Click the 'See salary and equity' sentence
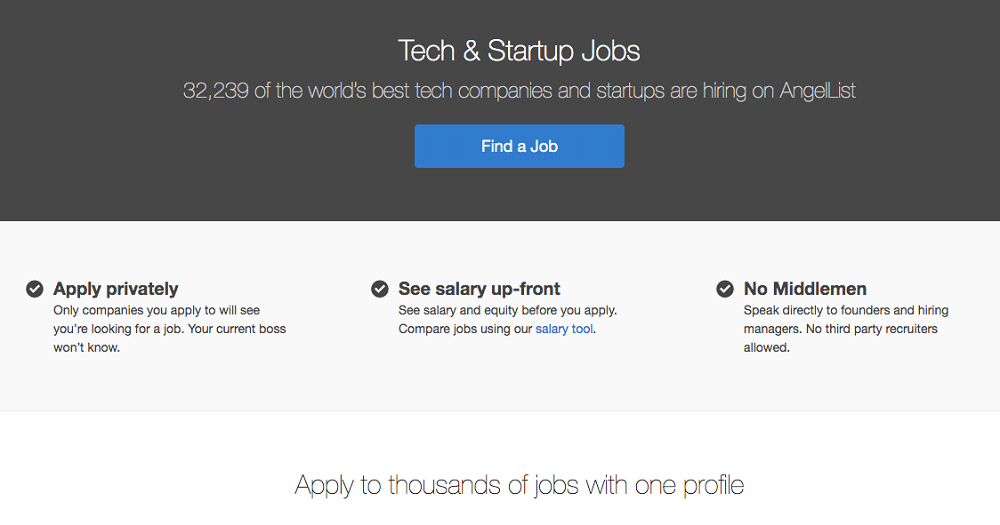Image resolution: width=1000 pixels, height=525 pixels. pyautogui.click(x=507, y=310)
